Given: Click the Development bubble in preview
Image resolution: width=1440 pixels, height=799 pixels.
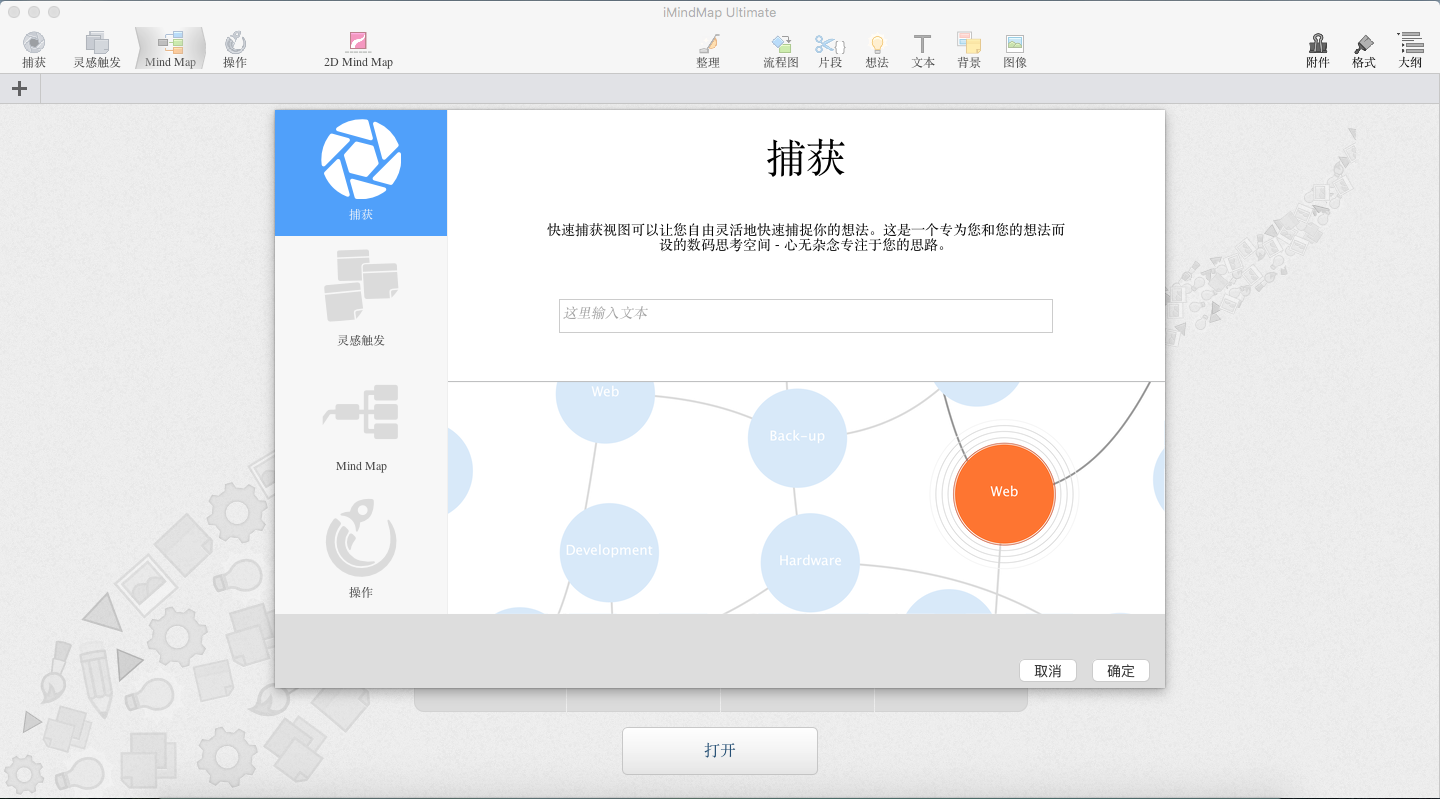Looking at the screenshot, I should click(609, 552).
